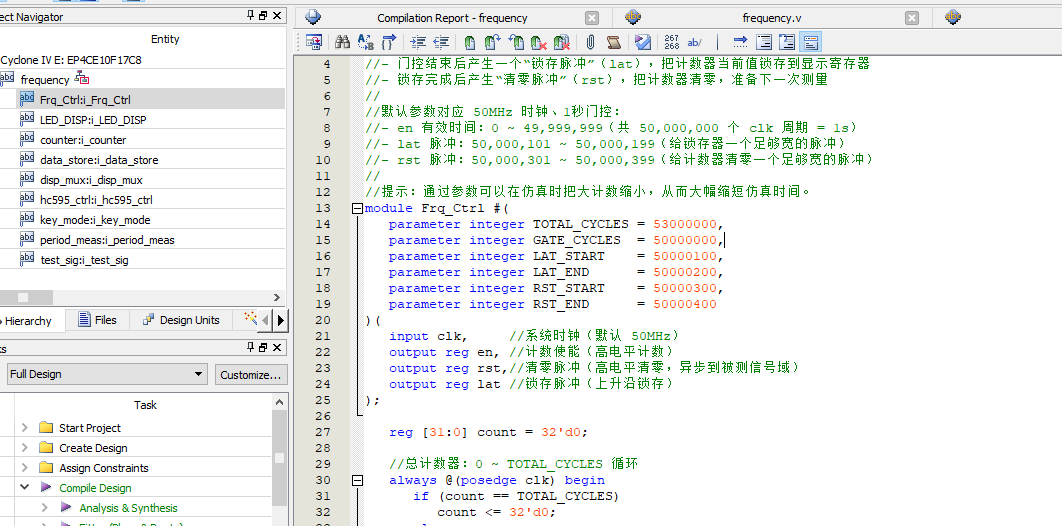Image resolution: width=1062 pixels, height=526 pixels.
Task: Expand the Analysis & Synthesis task
Action: pos(45,508)
